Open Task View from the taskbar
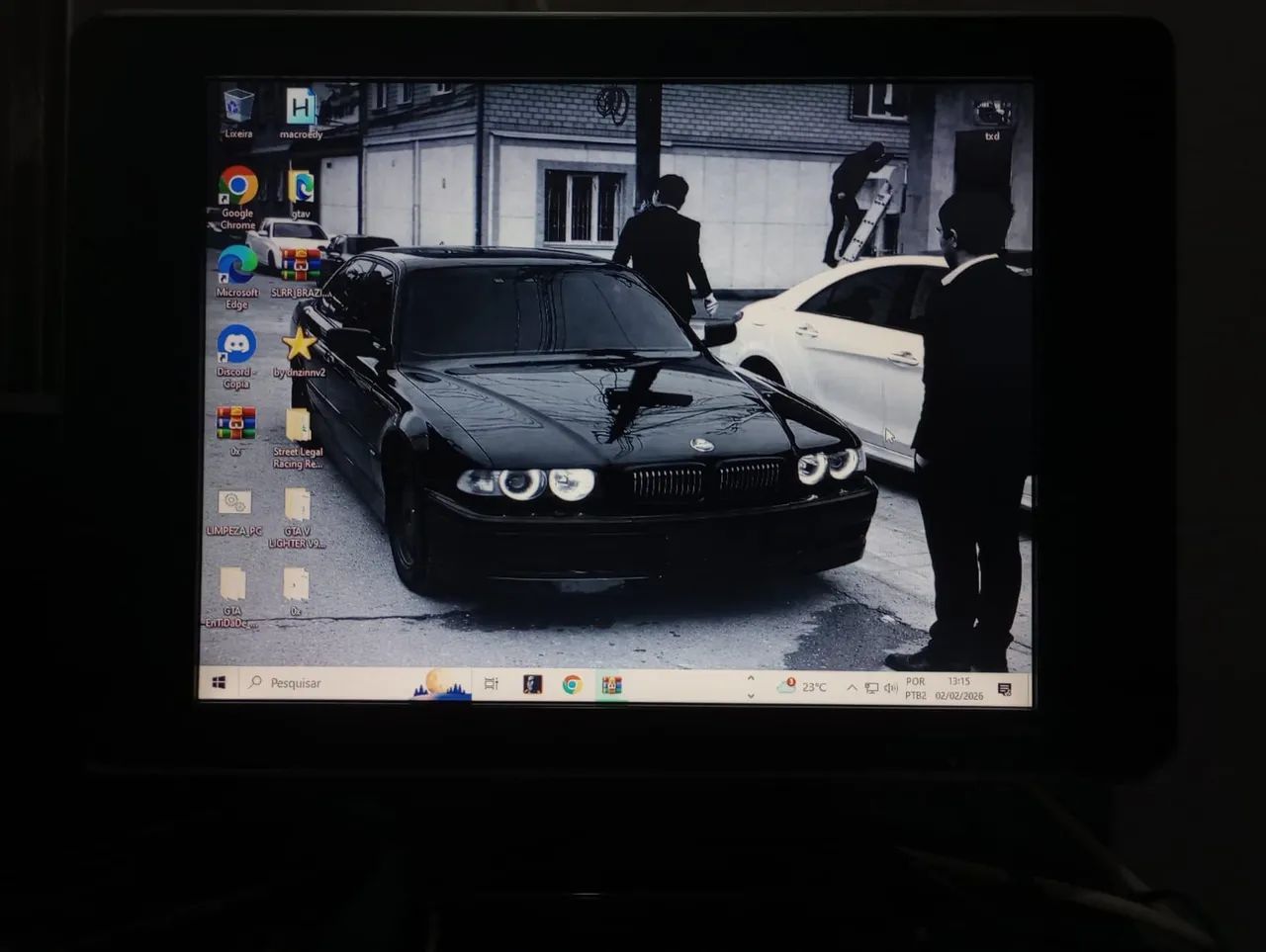1266x952 pixels. 491,682
